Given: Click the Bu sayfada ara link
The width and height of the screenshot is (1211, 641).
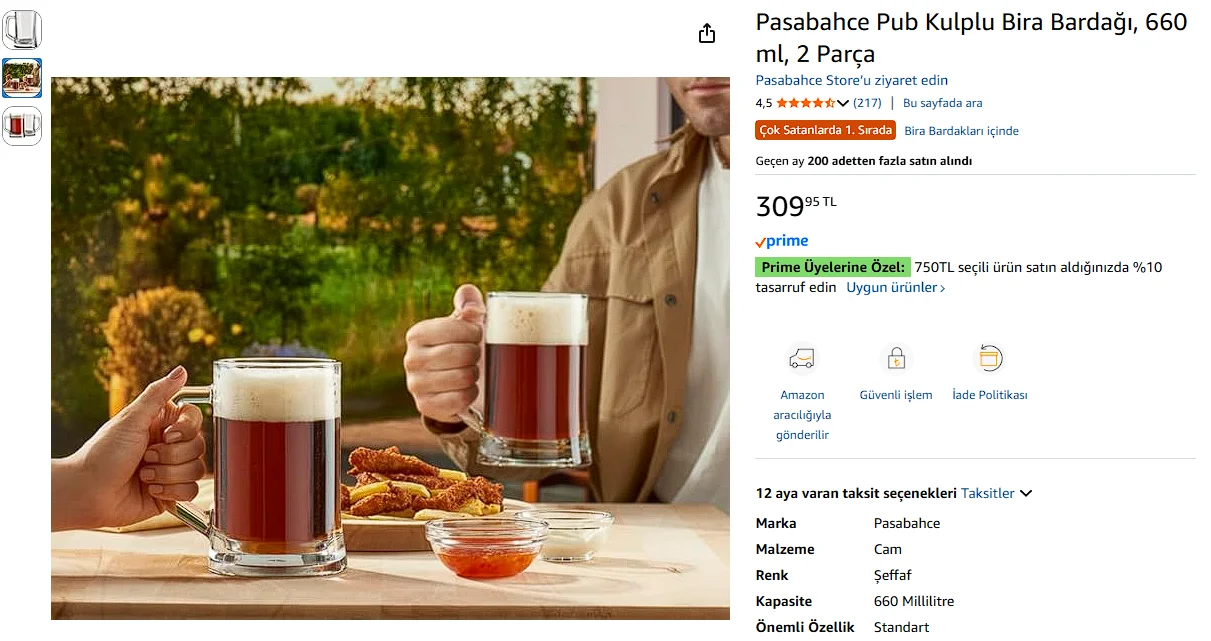Looking at the screenshot, I should coord(942,103).
